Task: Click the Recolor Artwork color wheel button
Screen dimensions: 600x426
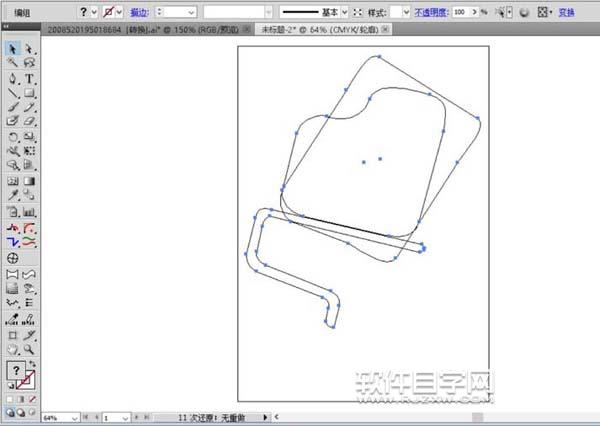Action: click(x=524, y=13)
